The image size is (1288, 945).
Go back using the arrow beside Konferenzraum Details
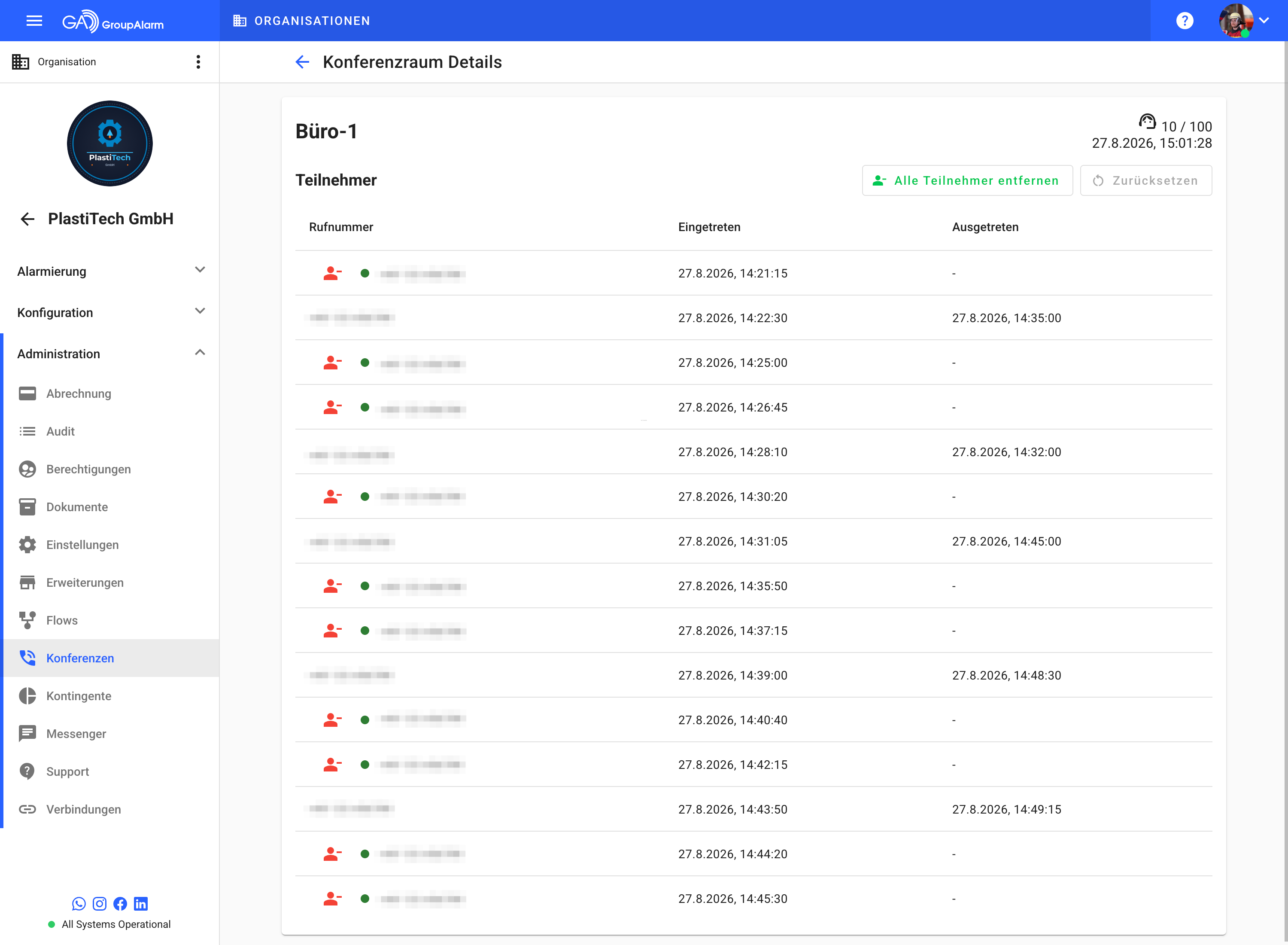tap(302, 62)
